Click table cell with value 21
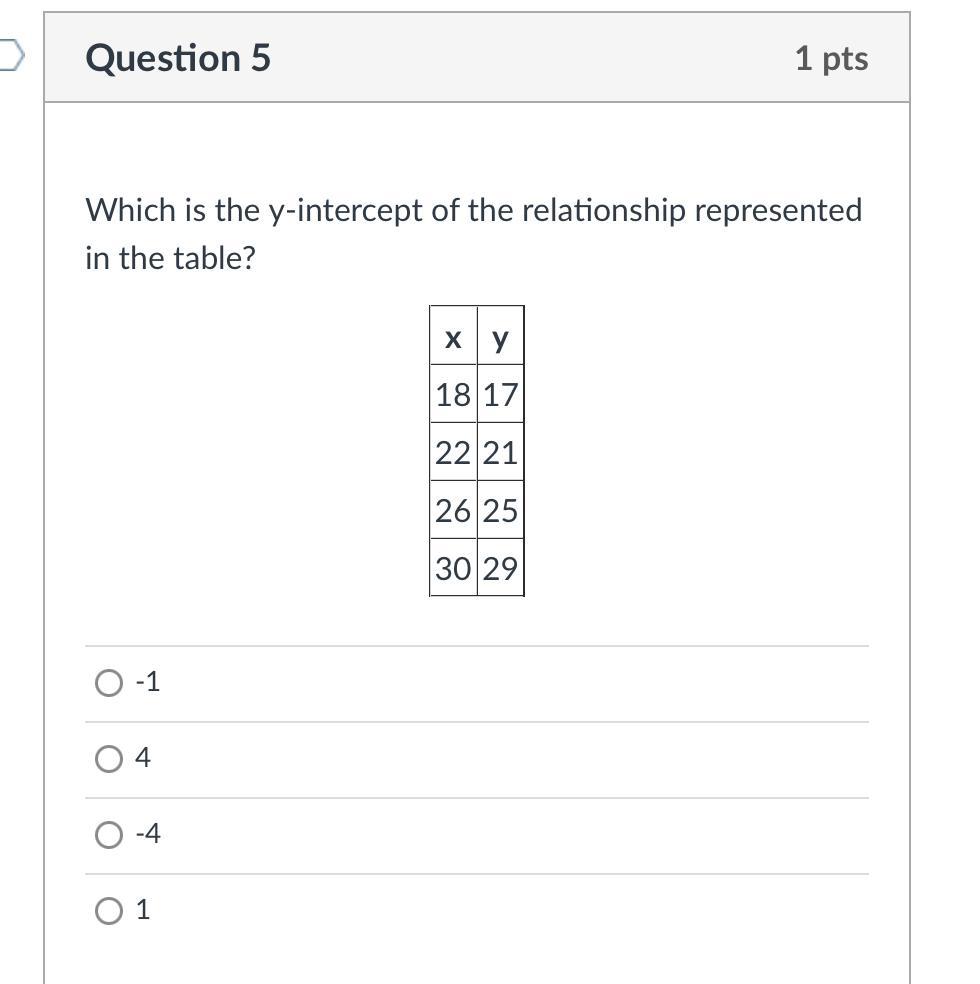This screenshot has height=984, width=980. click(500, 453)
